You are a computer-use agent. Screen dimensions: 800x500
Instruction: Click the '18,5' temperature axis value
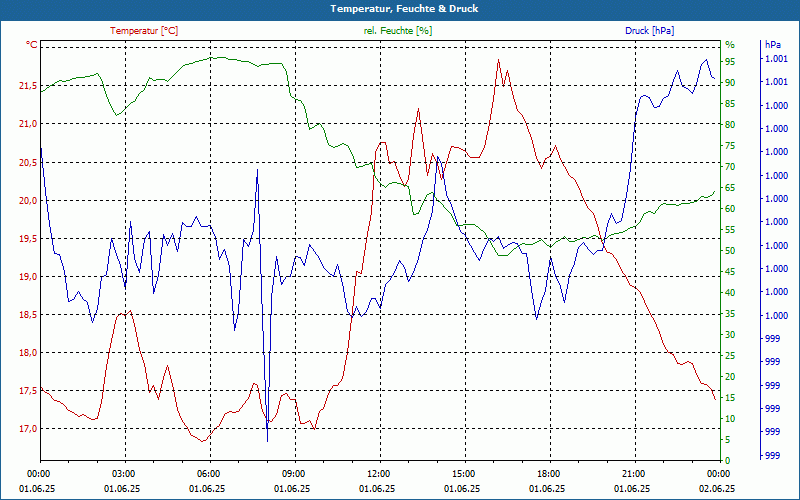point(28,315)
